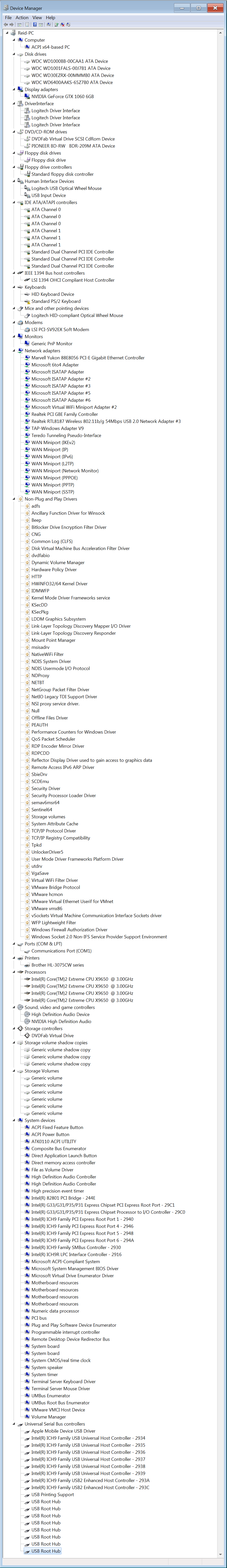Image resolution: width=227 pixels, height=1568 pixels.
Task: Open the Help menu
Action: tap(50, 18)
